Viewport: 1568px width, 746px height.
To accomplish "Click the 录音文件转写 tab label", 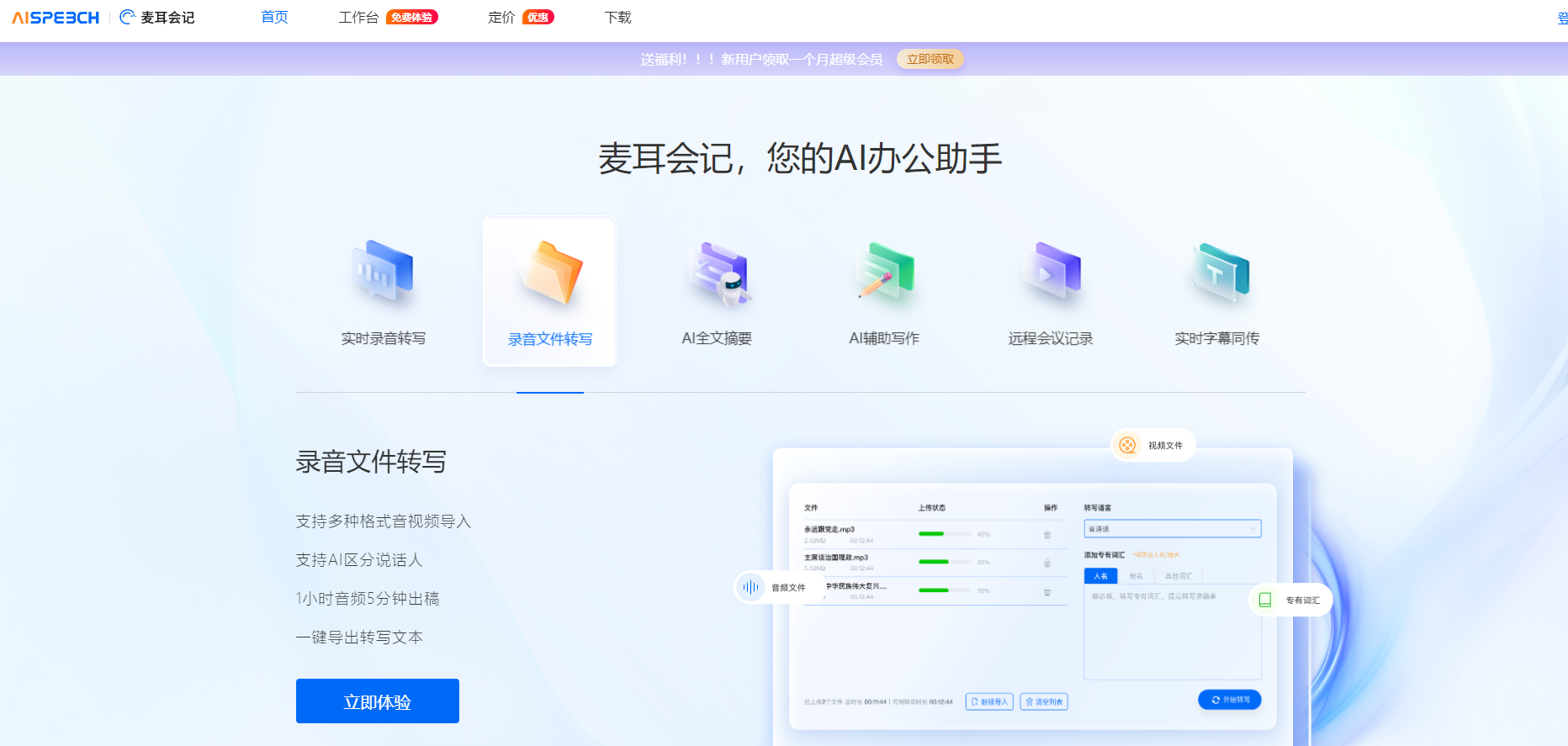I will pos(550,339).
